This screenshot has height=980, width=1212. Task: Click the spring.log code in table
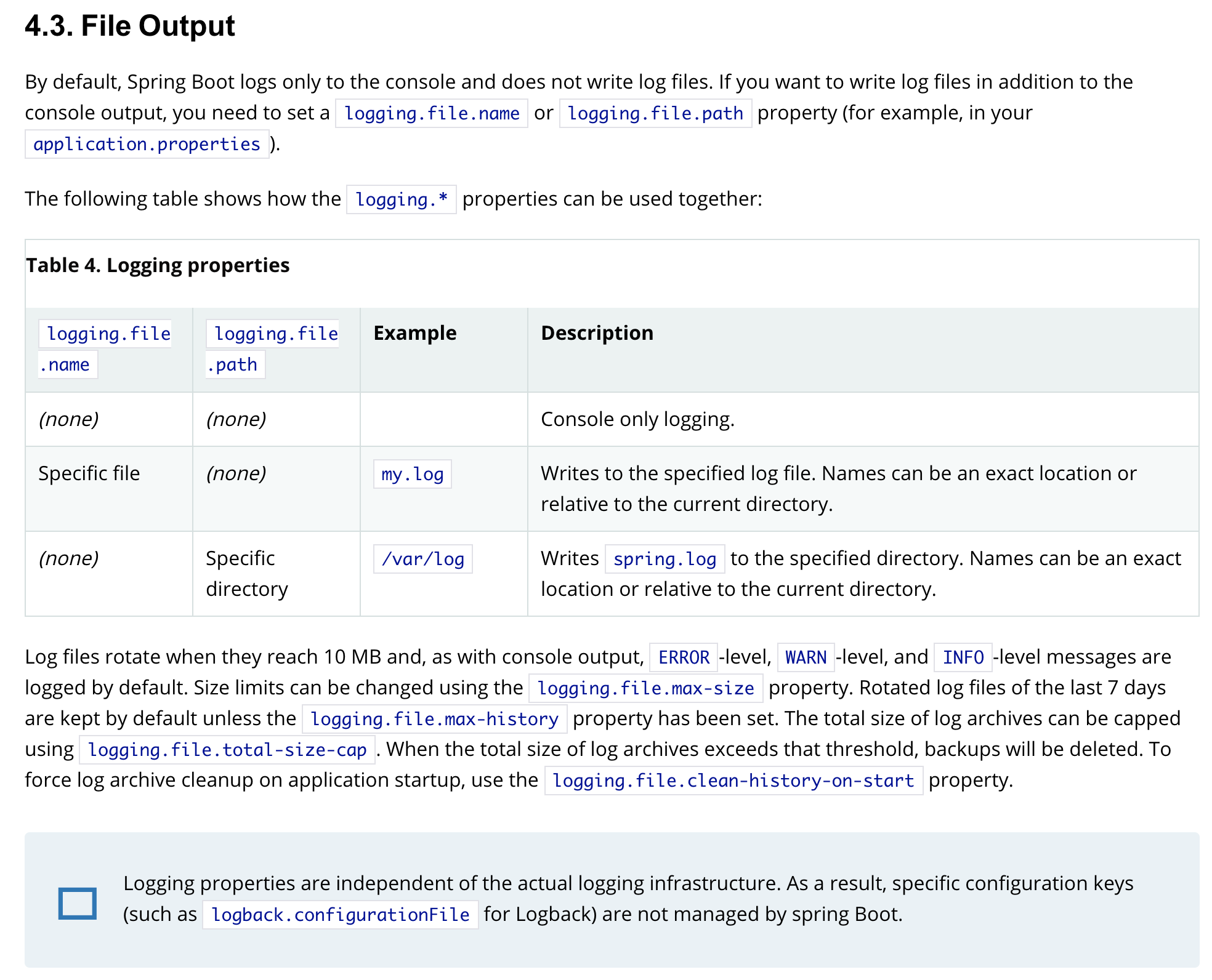[665, 559]
